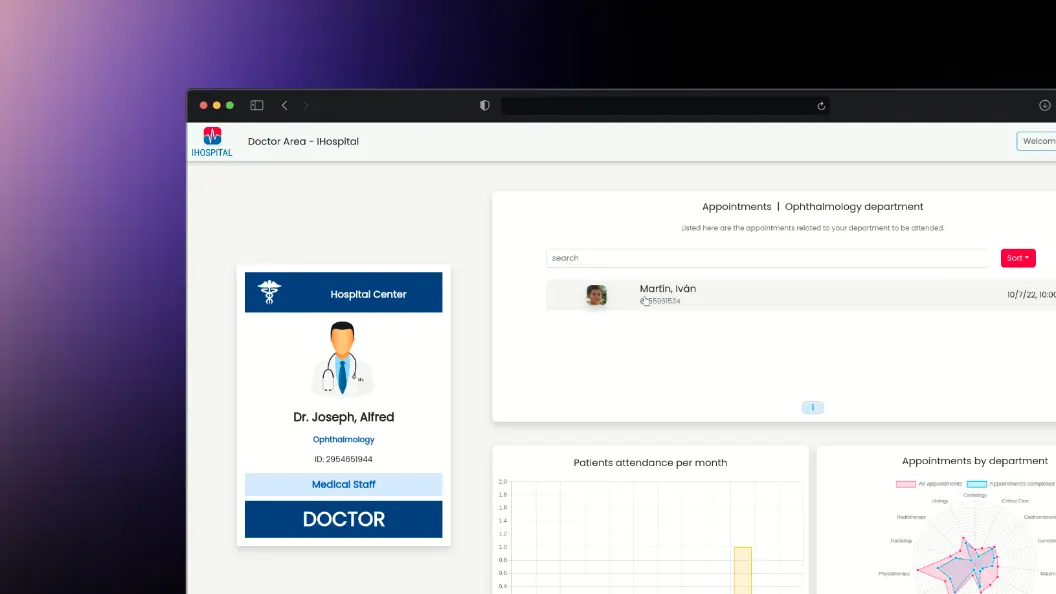Screen dimensions: 1056x594
Task: Click the doctor avatar illustration on the ID card
Action: pos(343,357)
